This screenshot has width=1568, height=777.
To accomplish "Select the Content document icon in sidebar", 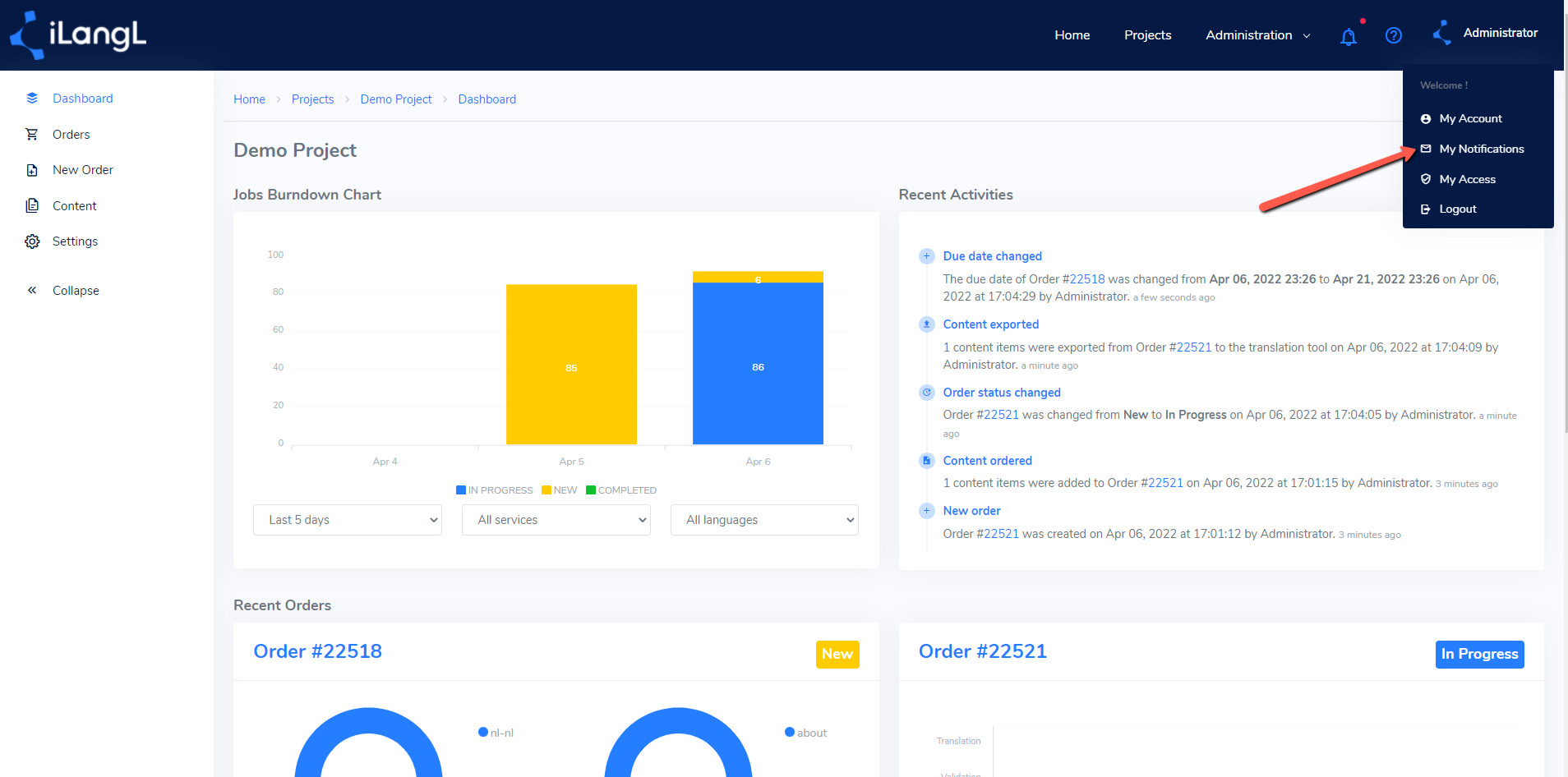I will click(32, 206).
